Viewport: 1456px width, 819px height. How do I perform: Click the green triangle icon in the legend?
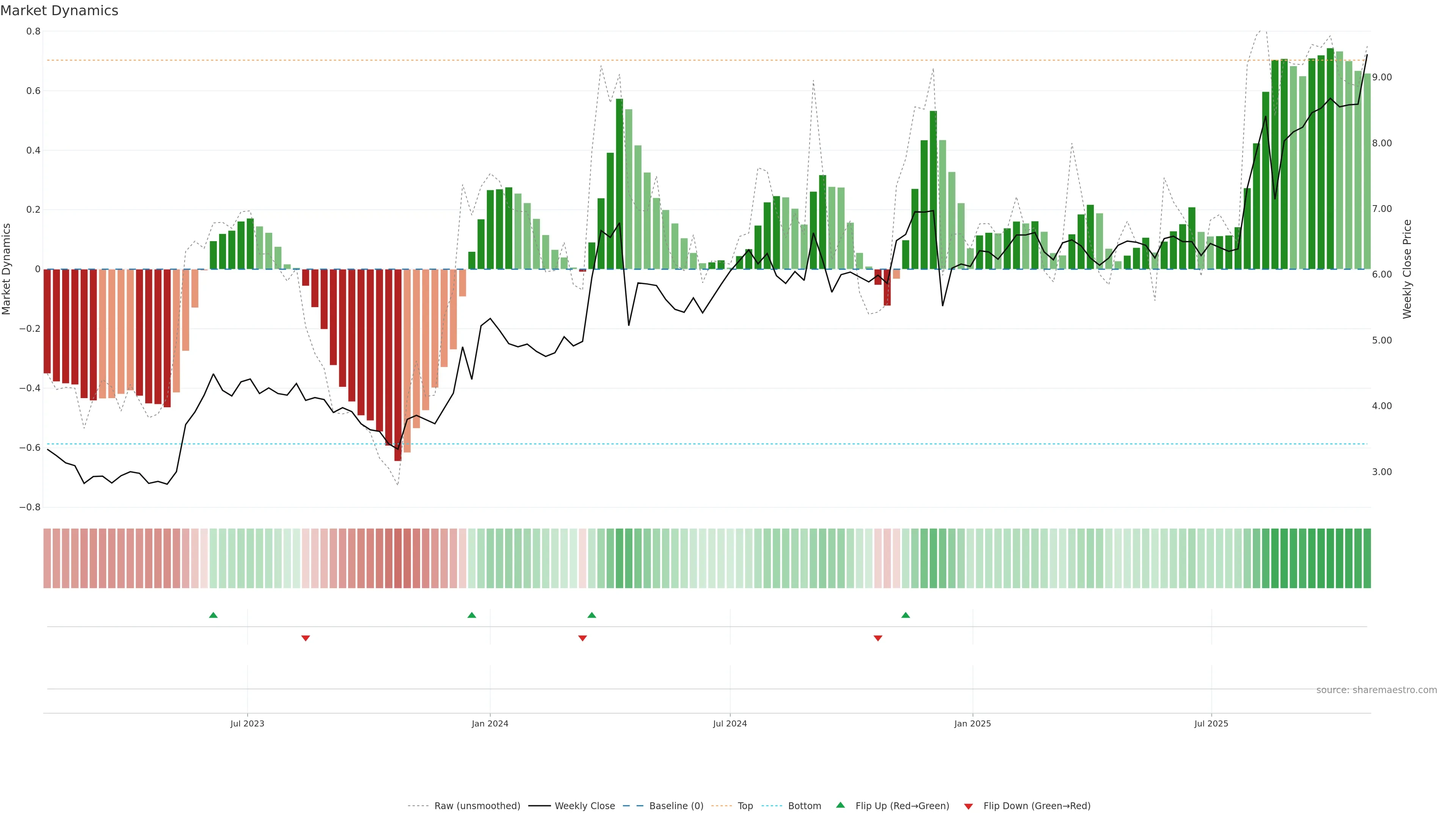coord(841,805)
